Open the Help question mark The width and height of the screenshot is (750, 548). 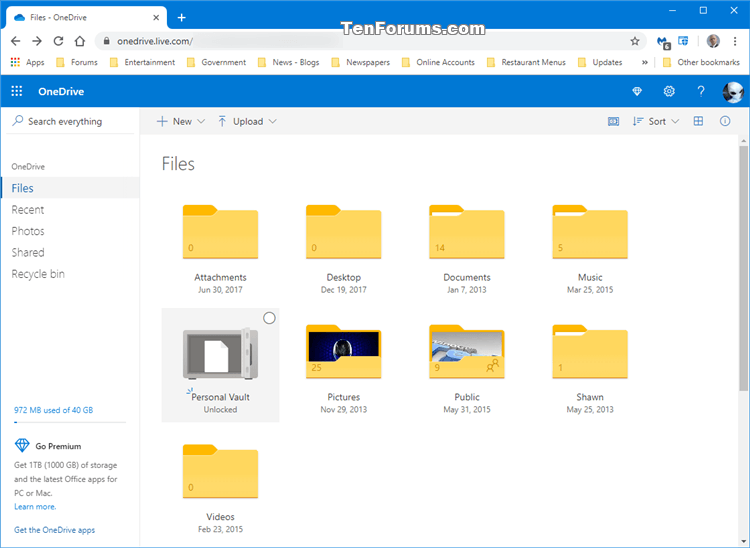coord(701,91)
